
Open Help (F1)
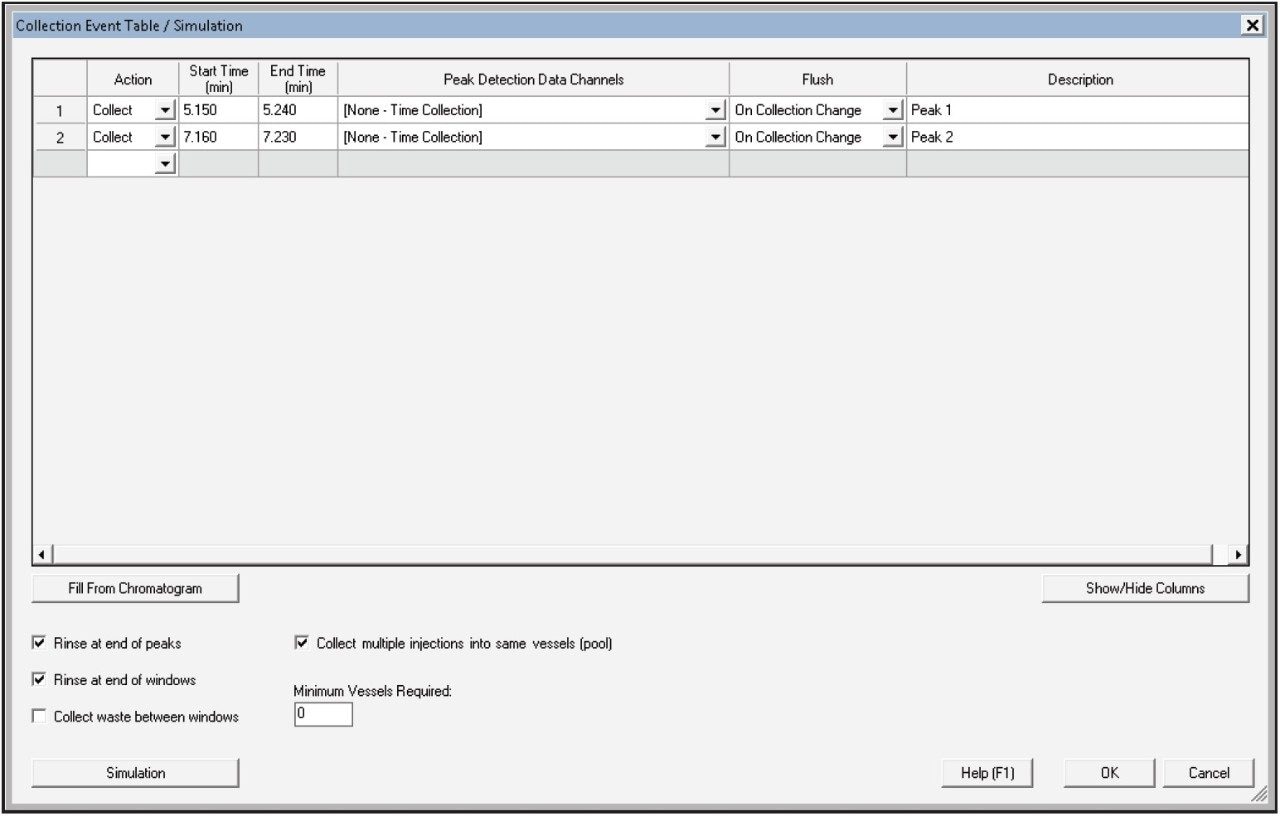tap(987, 773)
